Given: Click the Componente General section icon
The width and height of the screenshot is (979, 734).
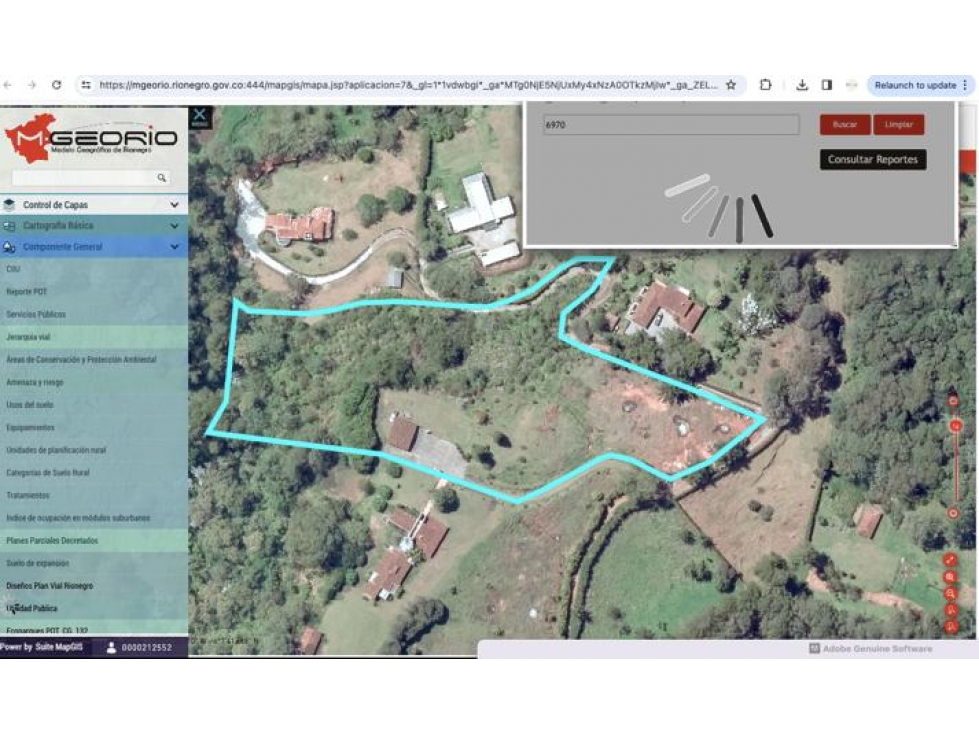Looking at the screenshot, I should pos(9,247).
